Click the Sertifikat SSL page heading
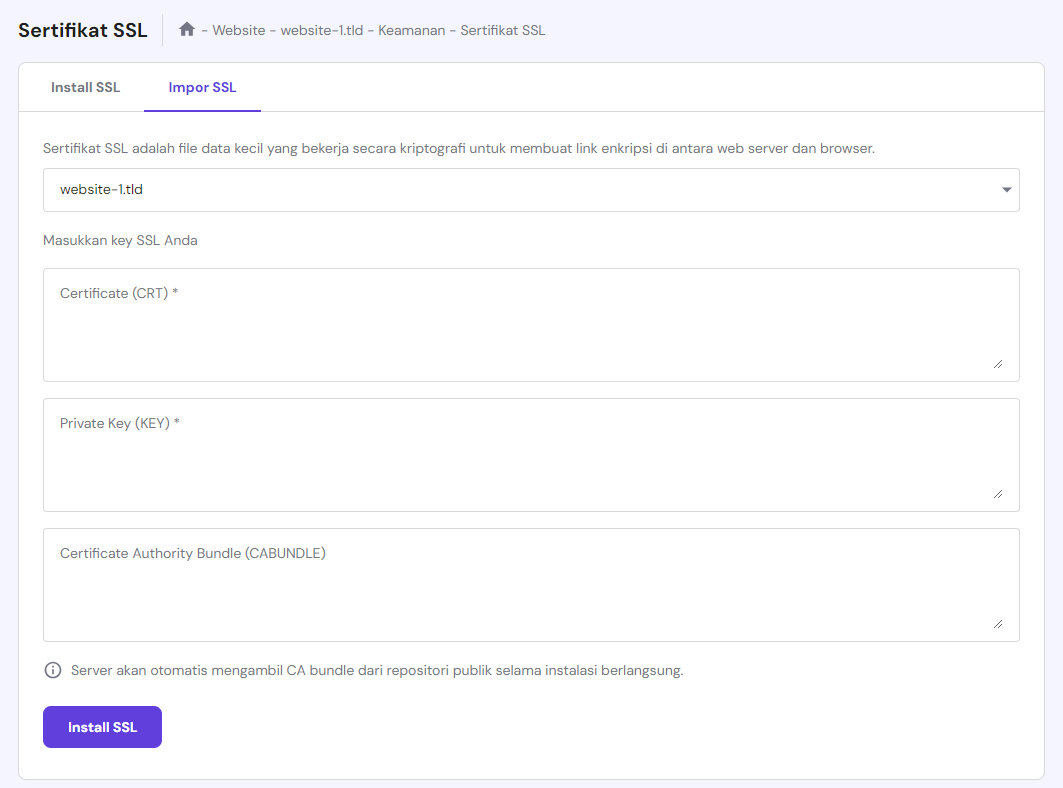Image resolution: width=1063 pixels, height=788 pixels. [83, 30]
